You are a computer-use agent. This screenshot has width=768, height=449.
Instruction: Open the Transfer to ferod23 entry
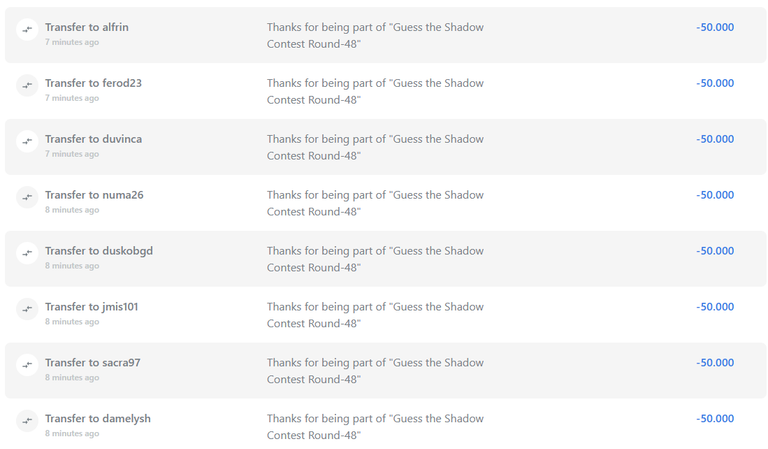[x=93, y=83]
